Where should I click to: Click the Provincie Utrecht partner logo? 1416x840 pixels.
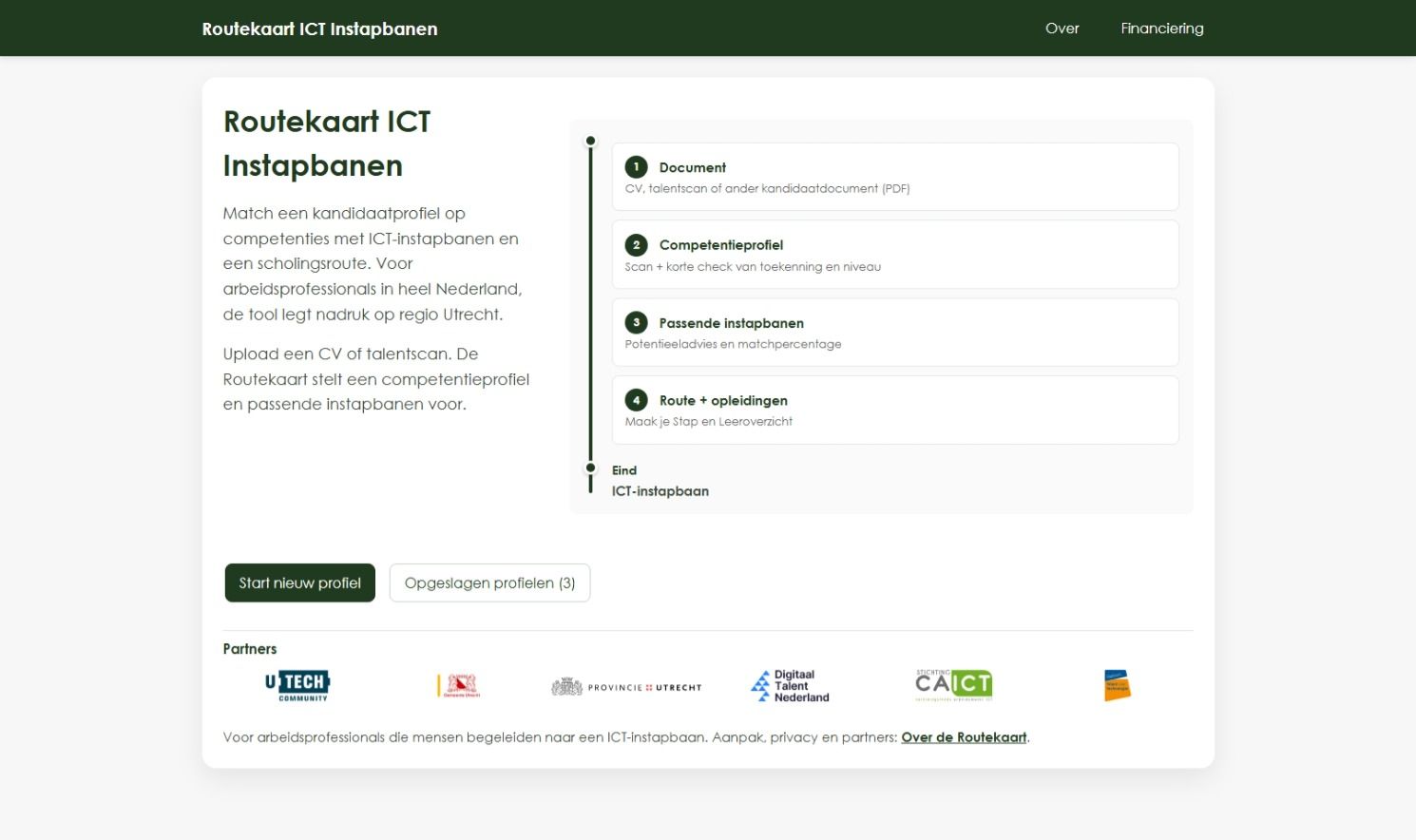coord(626,686)
